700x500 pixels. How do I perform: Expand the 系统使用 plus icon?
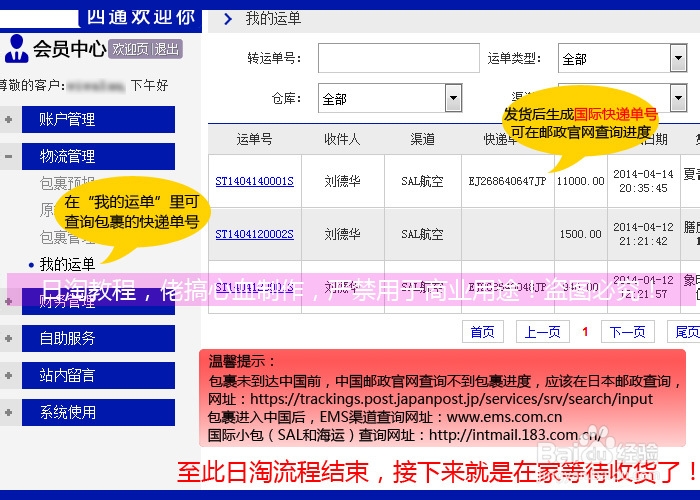pyautogui.click(x=8, y=412)
